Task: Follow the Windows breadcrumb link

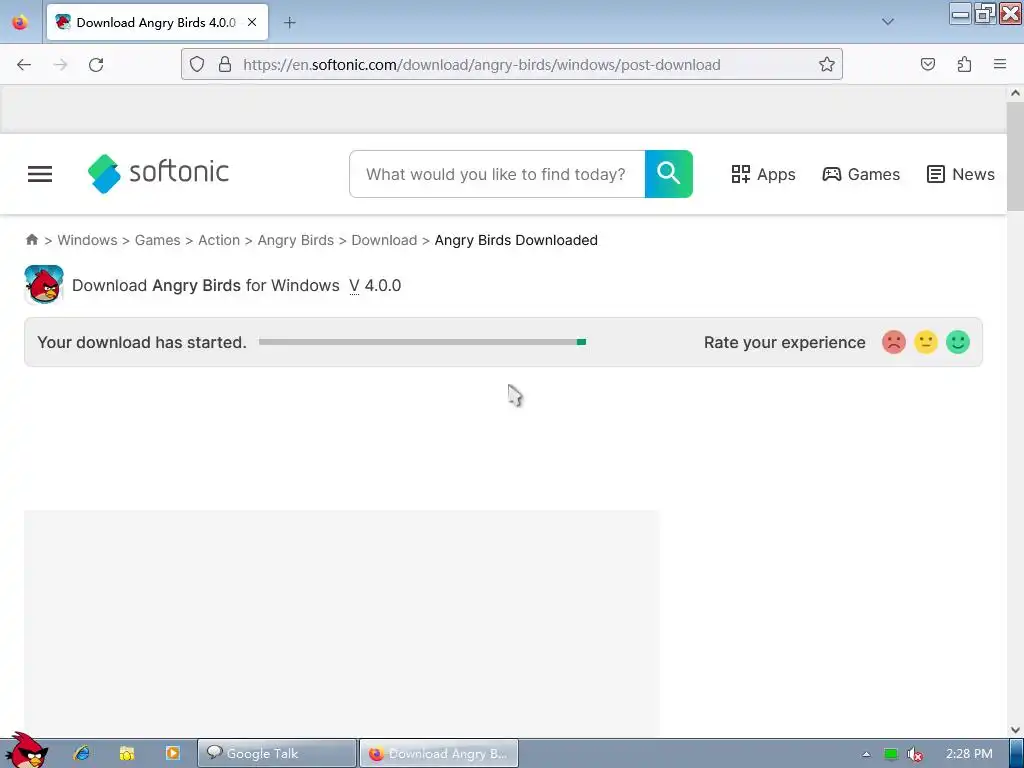Action: (88, 240)
